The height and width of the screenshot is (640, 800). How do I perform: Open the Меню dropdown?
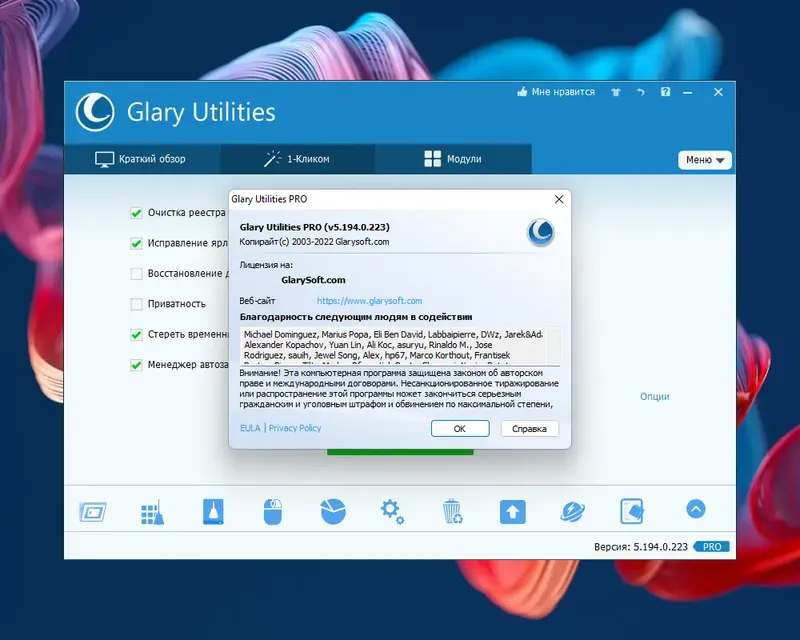click(705, 160)
